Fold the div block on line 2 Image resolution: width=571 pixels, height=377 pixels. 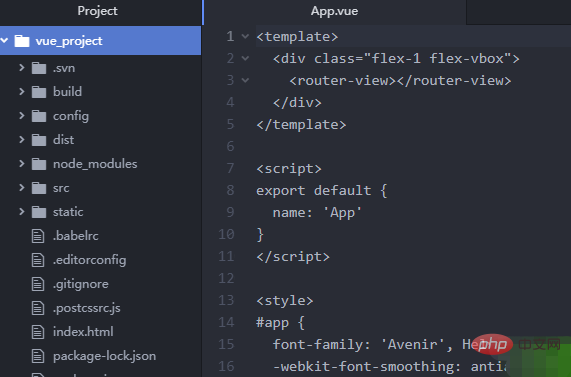245,58
